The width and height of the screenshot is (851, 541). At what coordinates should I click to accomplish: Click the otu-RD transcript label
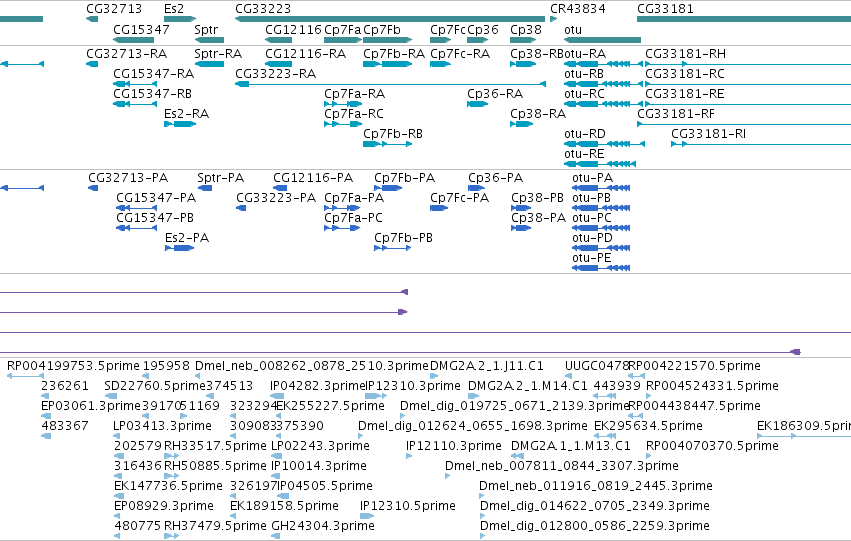coord(585,134)
